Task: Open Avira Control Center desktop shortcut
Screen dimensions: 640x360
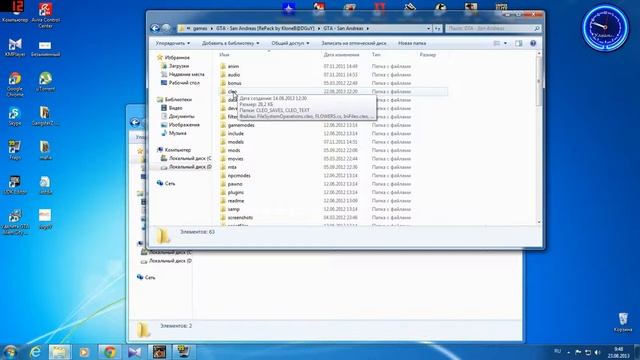Action: coord(45,15)
